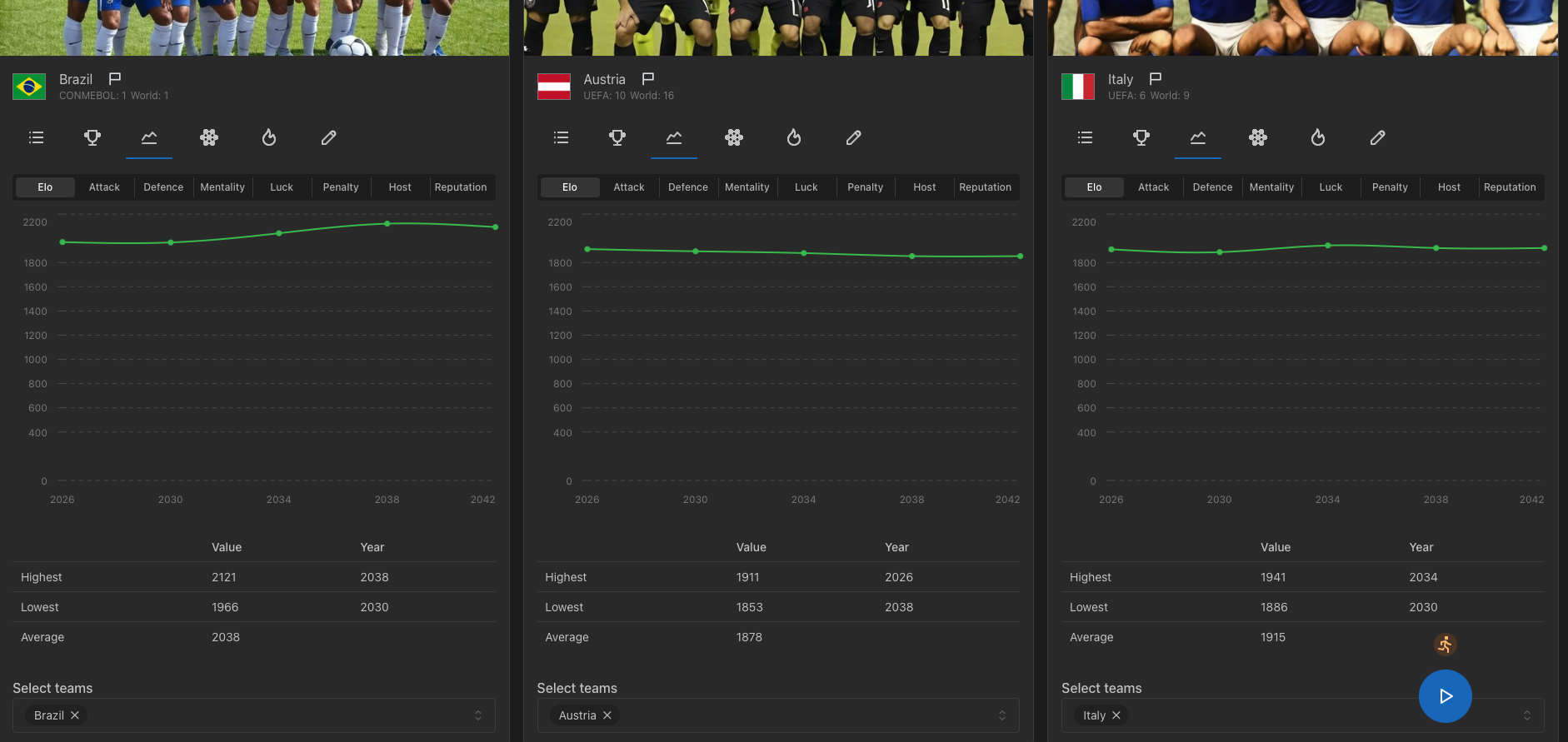The height and width of the screenshot is (742, 1568).
Task: Click the orange running man icon
Action: (1446, 644)
